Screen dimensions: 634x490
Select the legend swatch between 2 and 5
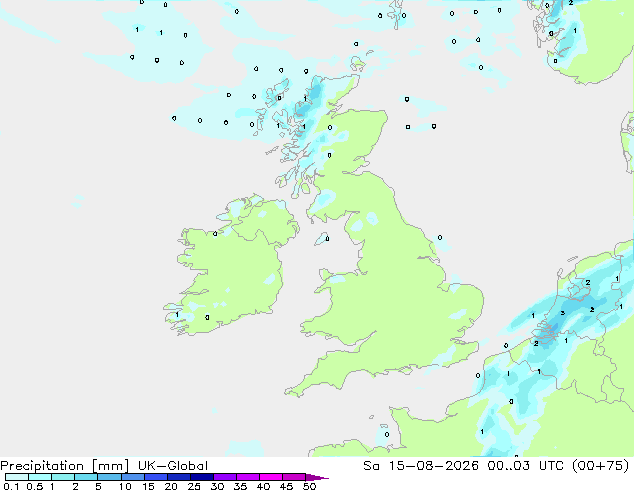point(86,477)
